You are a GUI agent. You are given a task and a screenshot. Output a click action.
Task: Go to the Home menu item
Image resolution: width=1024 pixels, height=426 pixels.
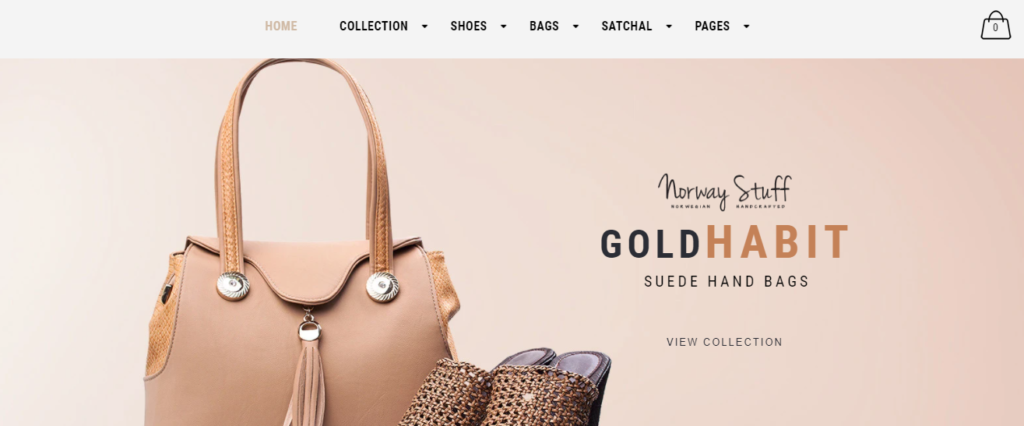281,26
